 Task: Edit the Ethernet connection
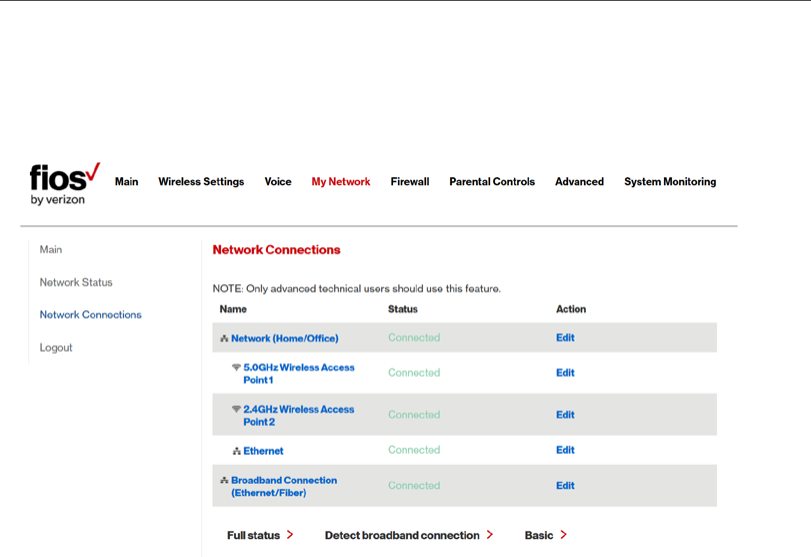pos(565,450)
